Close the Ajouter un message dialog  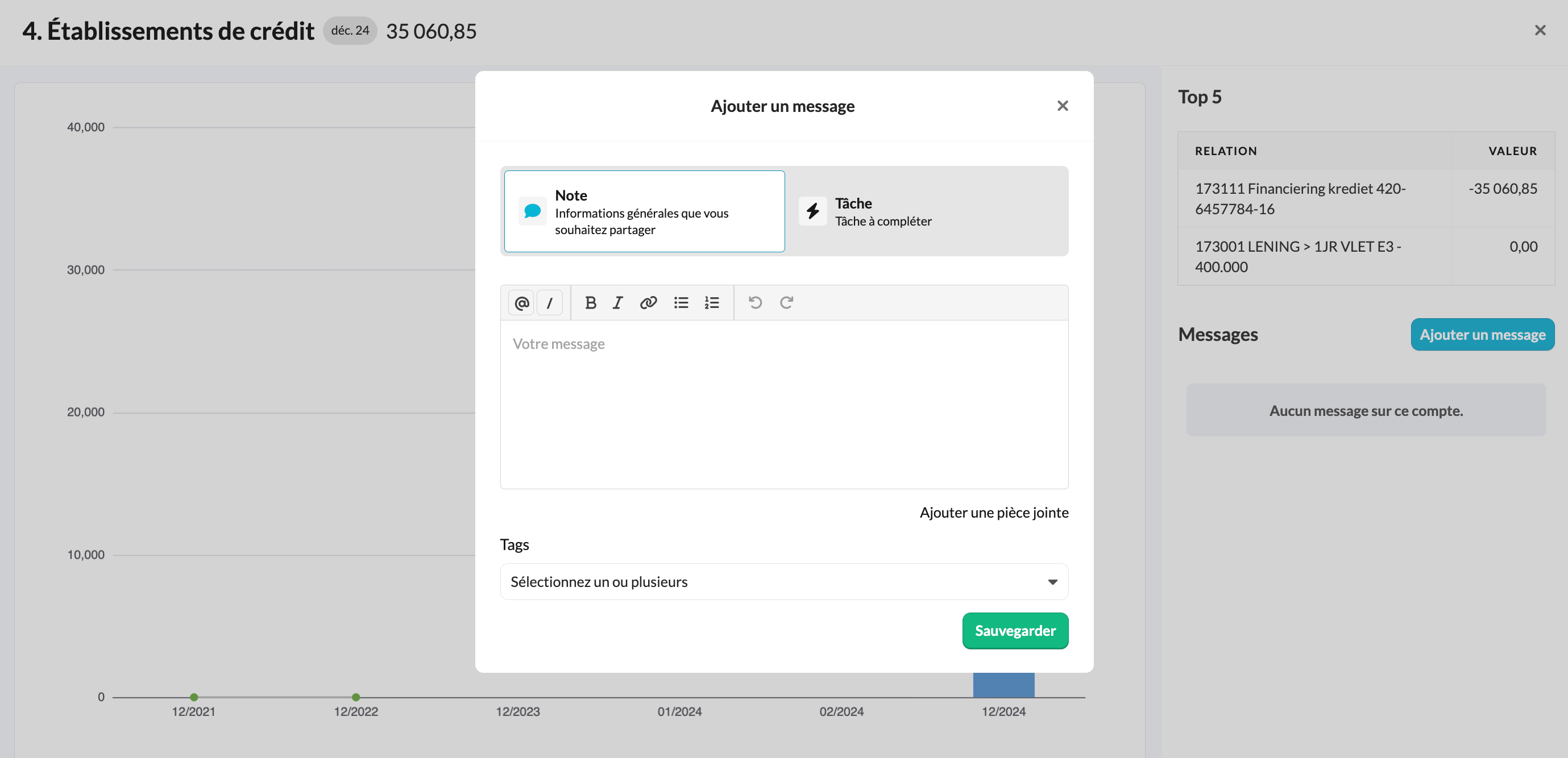coord(1063,106)
